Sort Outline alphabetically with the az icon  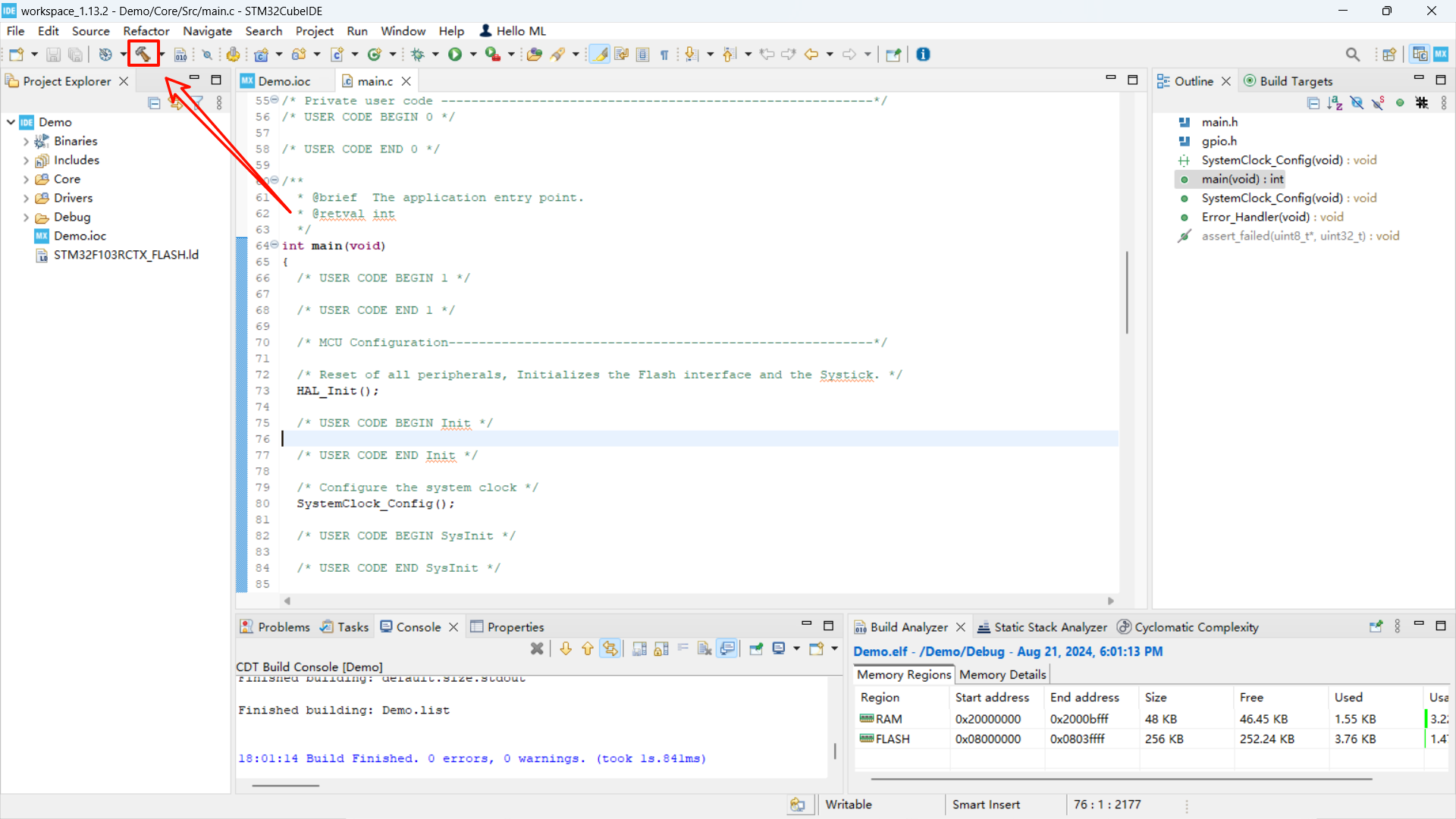(x=1335, y=102)
